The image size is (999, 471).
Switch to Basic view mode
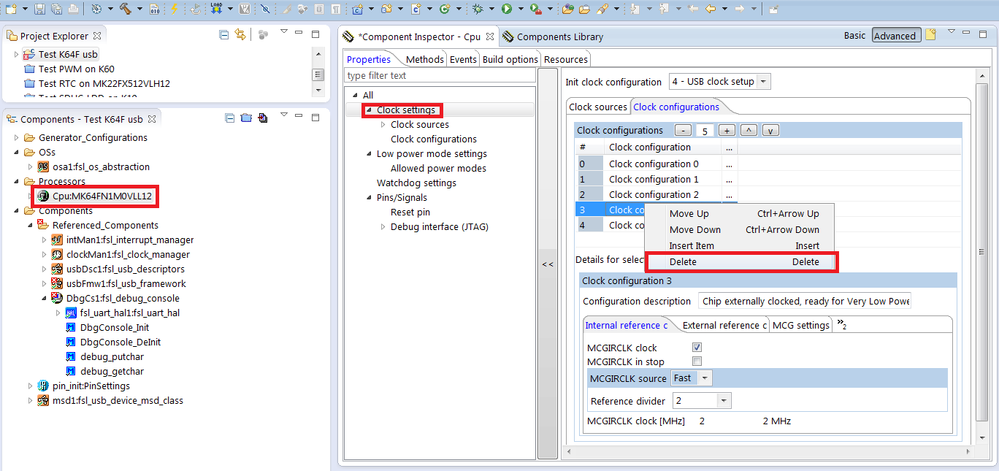click(854, 36)
